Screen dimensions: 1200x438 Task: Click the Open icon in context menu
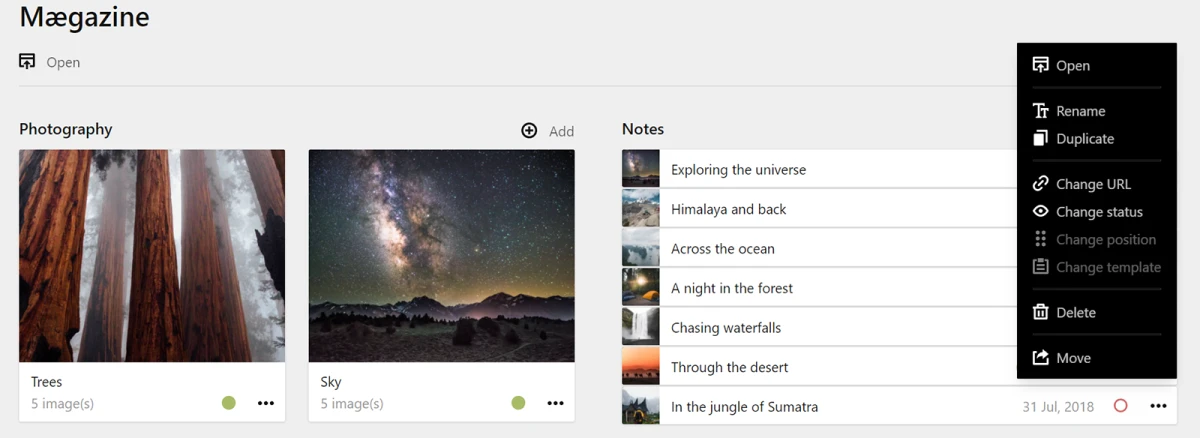(x=1040, y=66)
